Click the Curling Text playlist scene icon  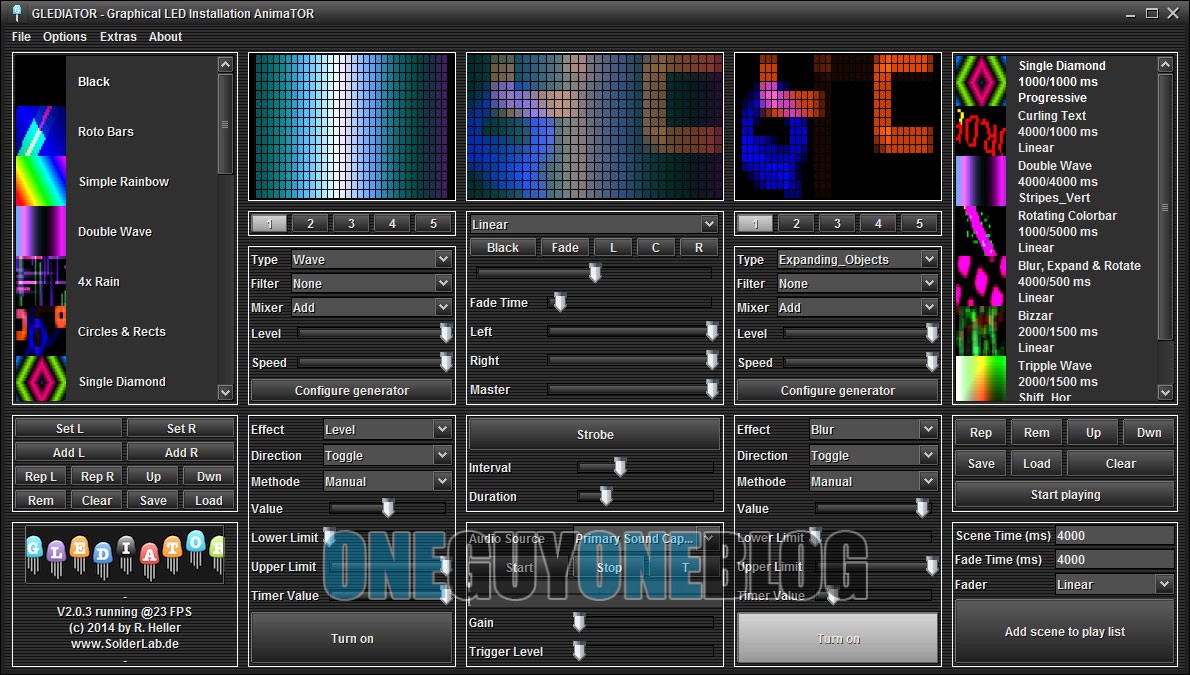(981, 131)
